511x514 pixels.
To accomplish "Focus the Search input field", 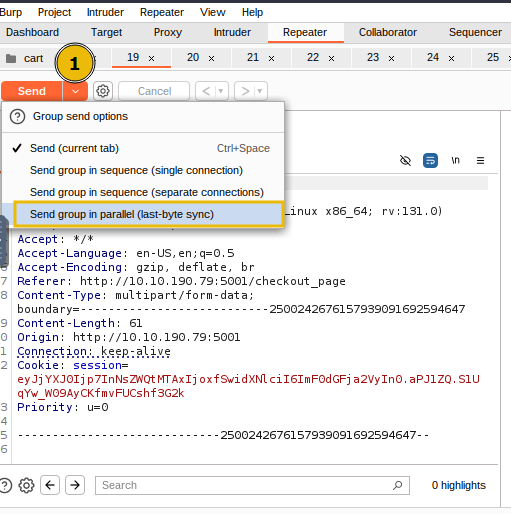I will (x=252, y=485).
